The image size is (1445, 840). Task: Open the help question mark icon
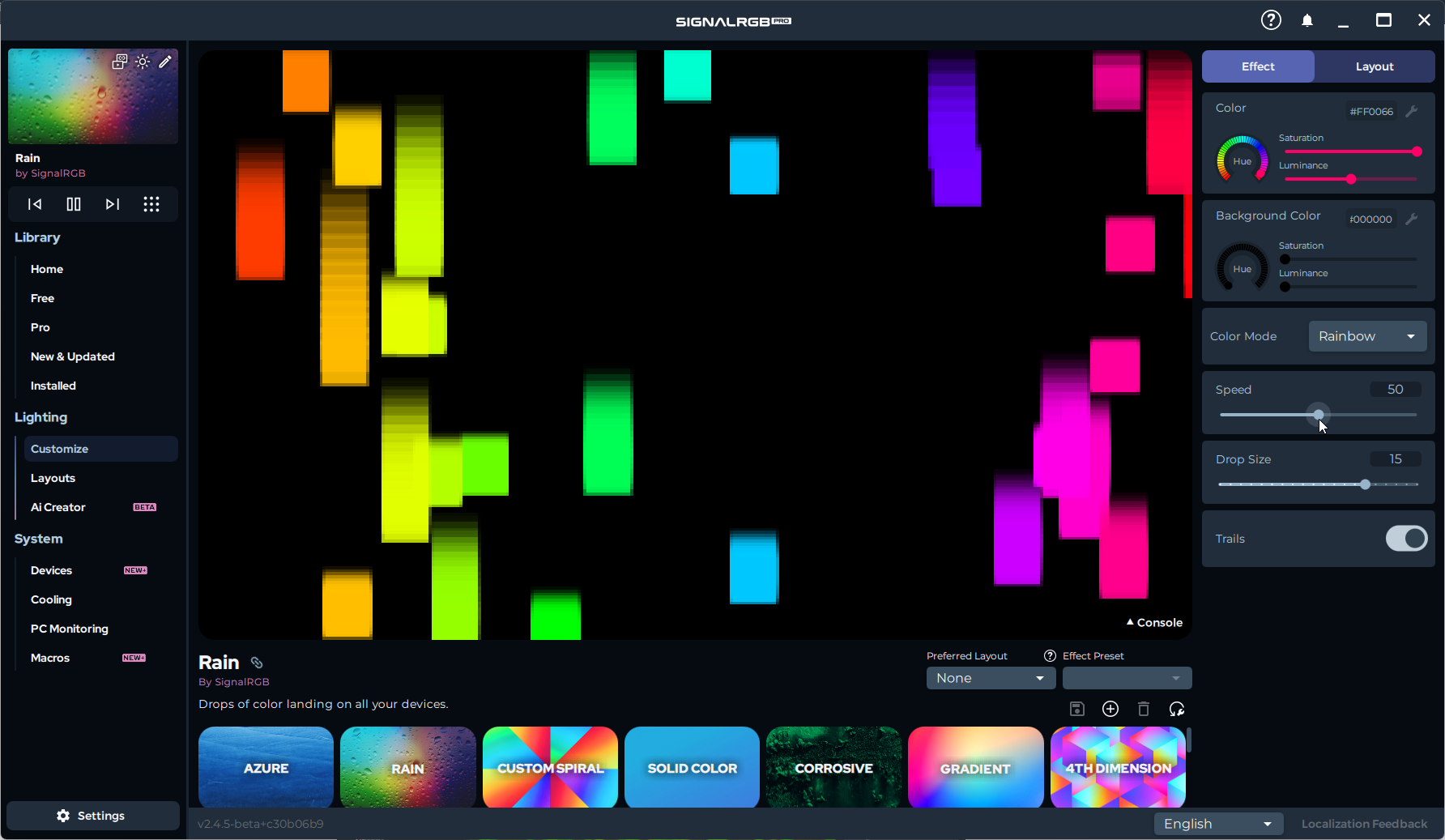coord(1271,20)
